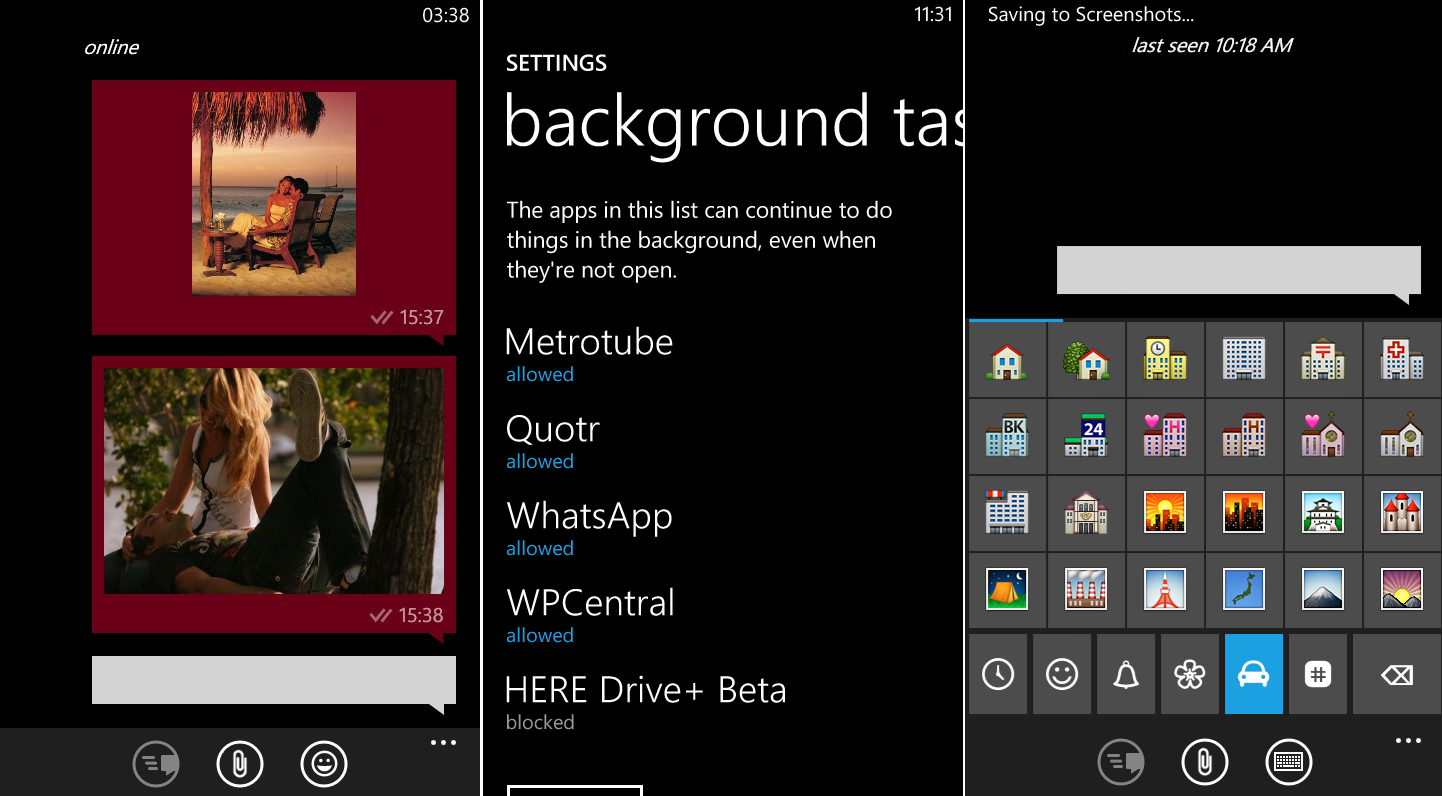Image resolution: width=1442 pixels, height=796 pixels.
Task: Open the beach couple photo sent 15:37
Action: point(274,193)
